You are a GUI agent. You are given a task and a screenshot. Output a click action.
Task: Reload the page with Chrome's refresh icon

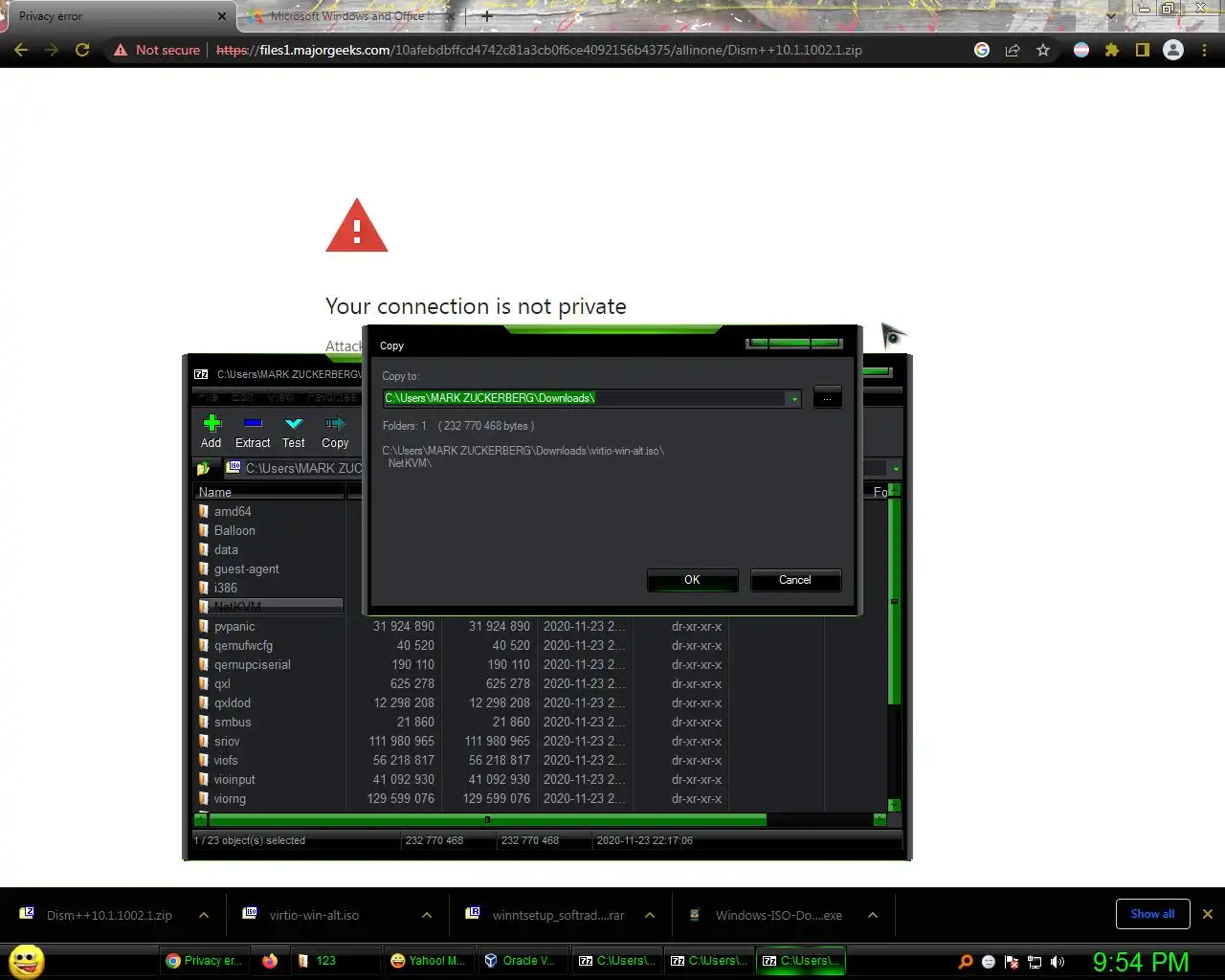pos(82,50)
